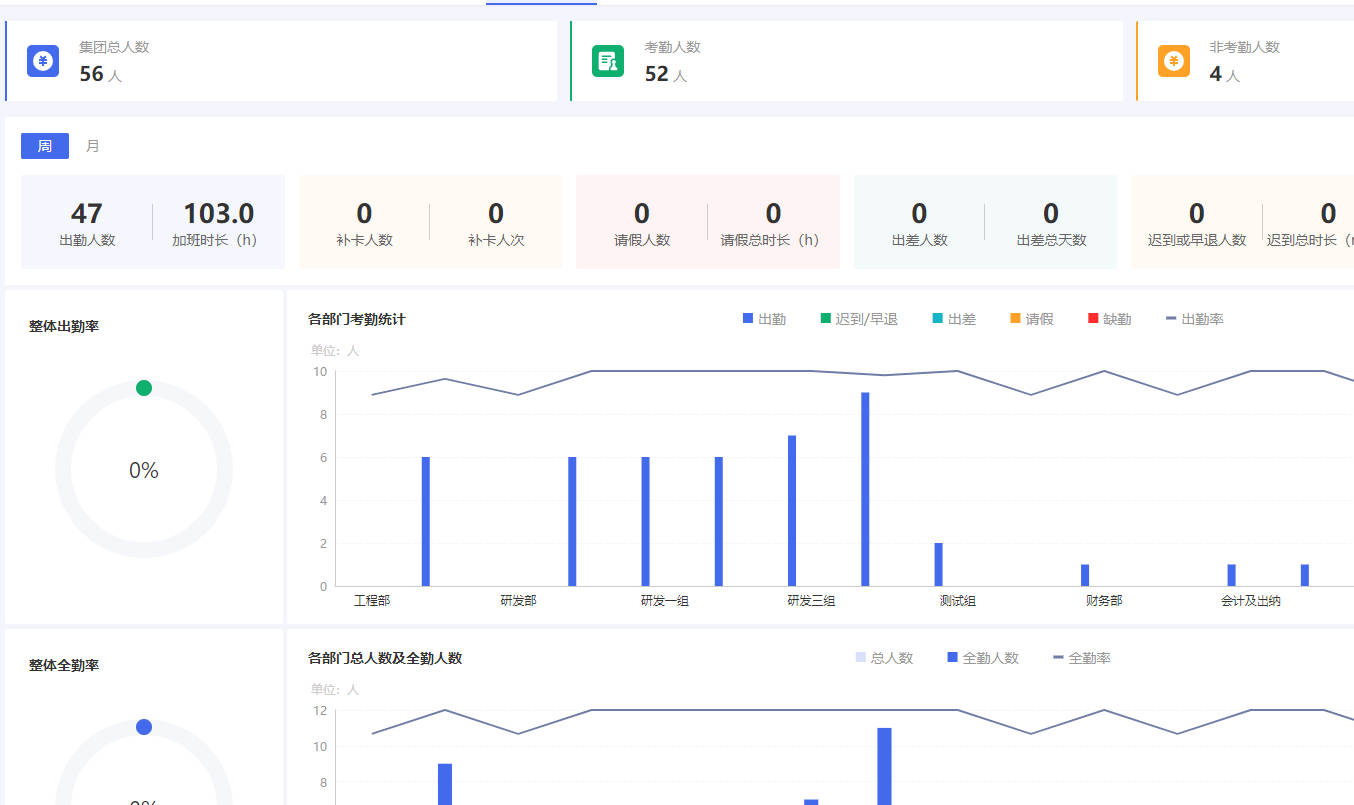The height and width of the screenshot is (805, 1354).
Task: Click the 103.0 加班时长 value
Action: point(219,213)
